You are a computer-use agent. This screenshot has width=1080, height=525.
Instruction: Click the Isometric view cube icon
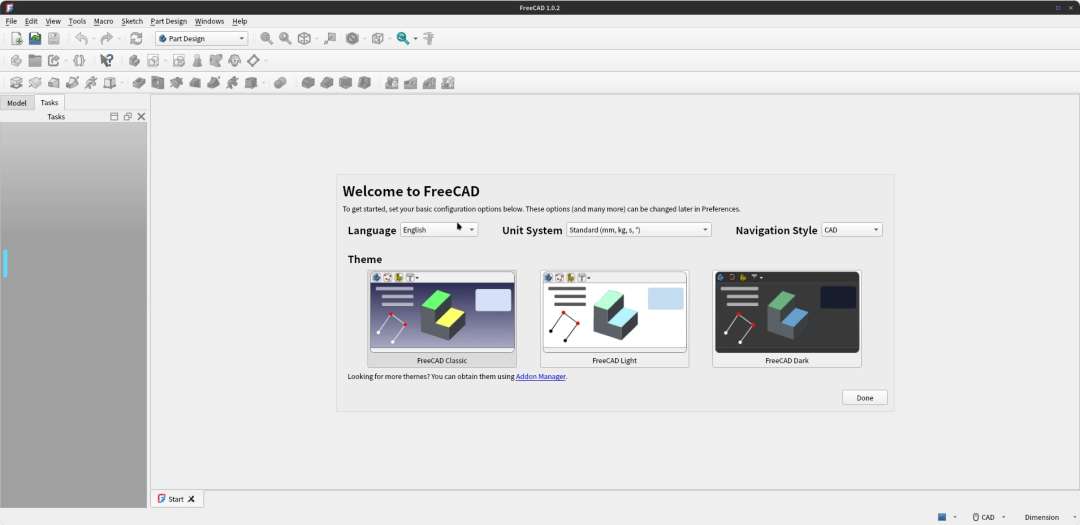pos(304,39)
